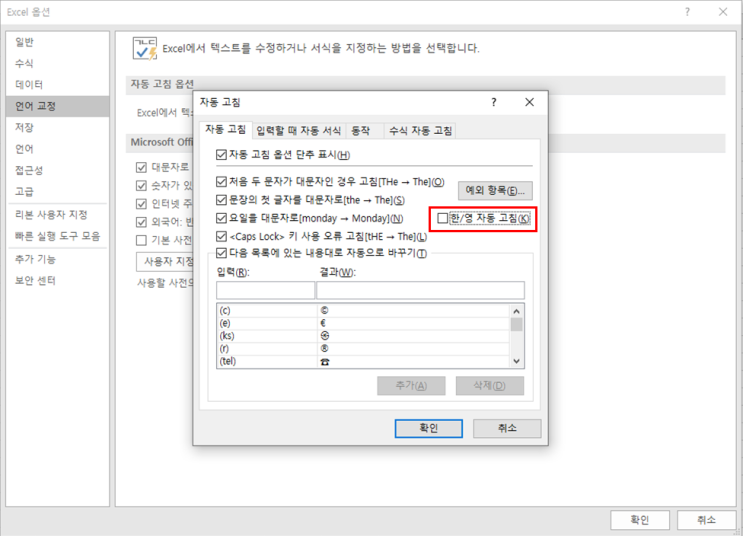
Task: Click the 삭제 button
Action: tap(490, 386)
